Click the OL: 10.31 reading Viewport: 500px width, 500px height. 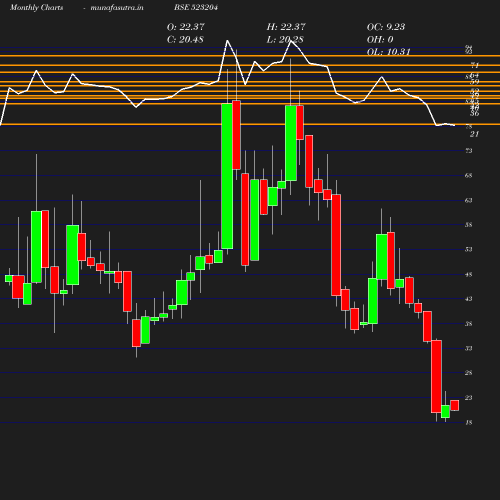[x=388, y=52]
